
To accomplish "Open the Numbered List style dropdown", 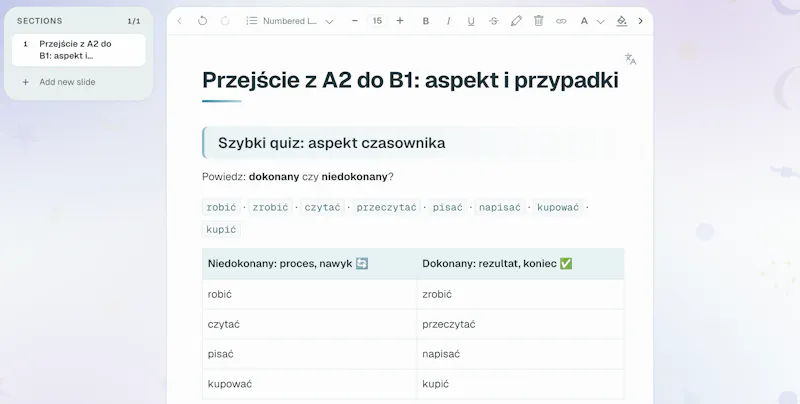I will [x=290, y=21].
